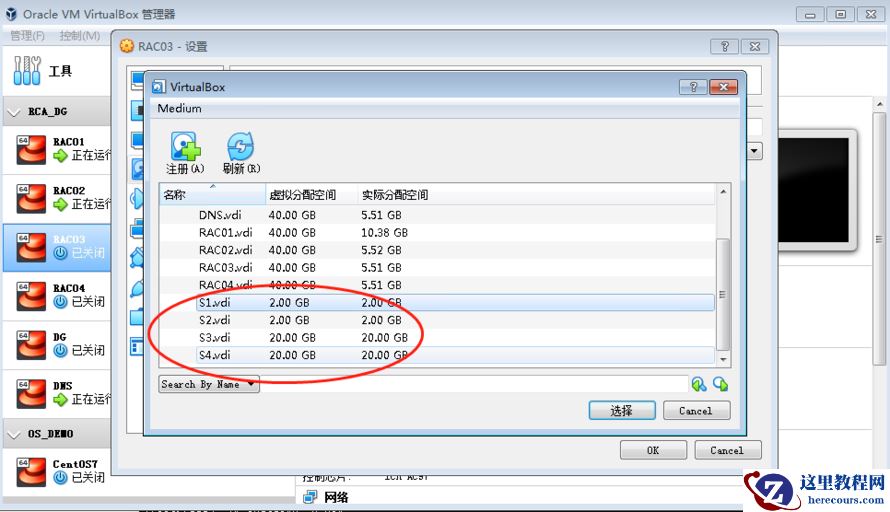
Task: Sort by the 虚拟分配空间 column header
Action: coord(311,195)
